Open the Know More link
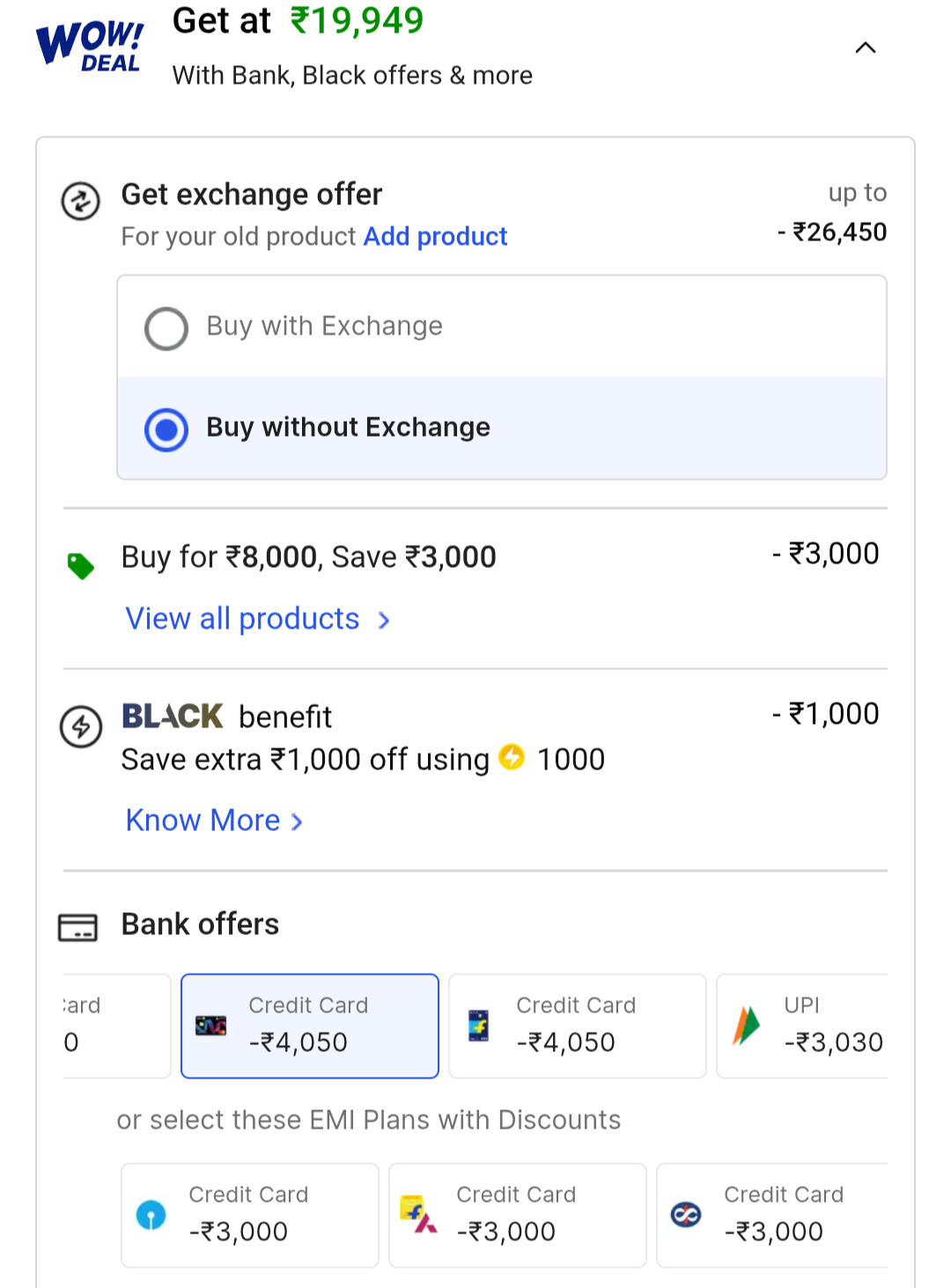The width and height of the screenshot is (951, 1288). (203, 820)
